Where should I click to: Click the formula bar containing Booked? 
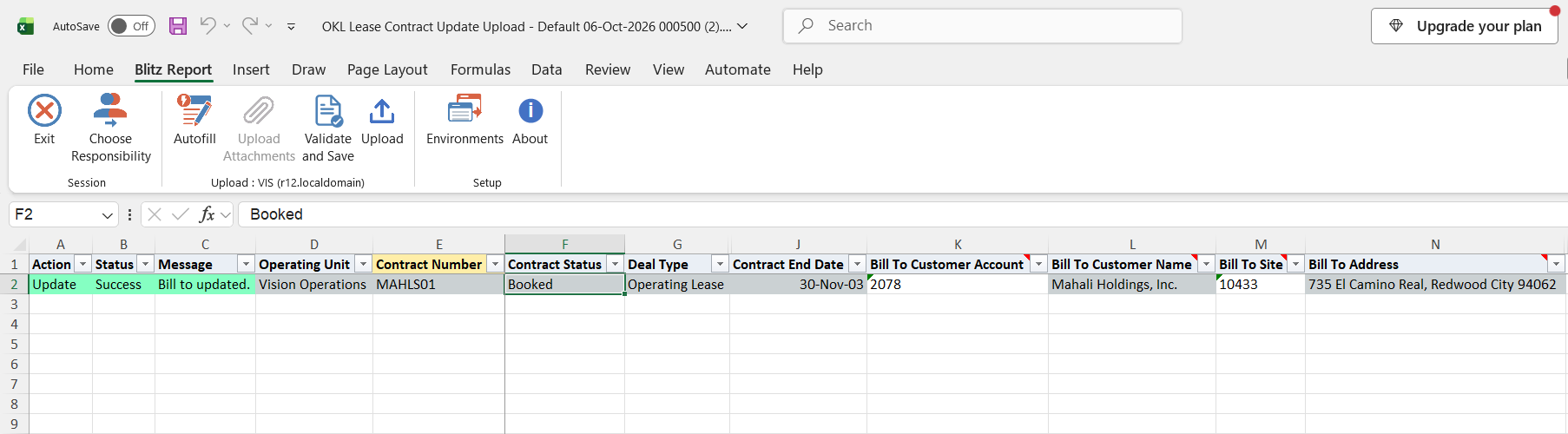[x=903, y=214]
